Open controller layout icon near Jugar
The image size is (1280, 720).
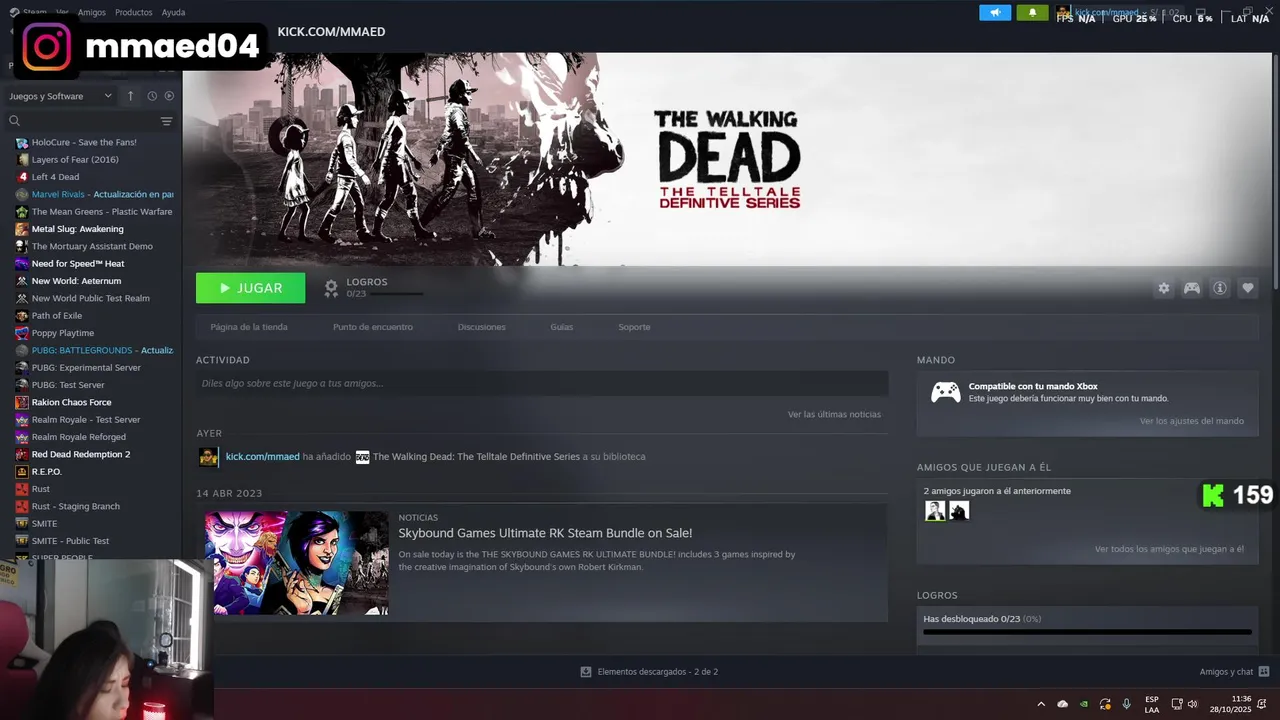coord(1192,288)
